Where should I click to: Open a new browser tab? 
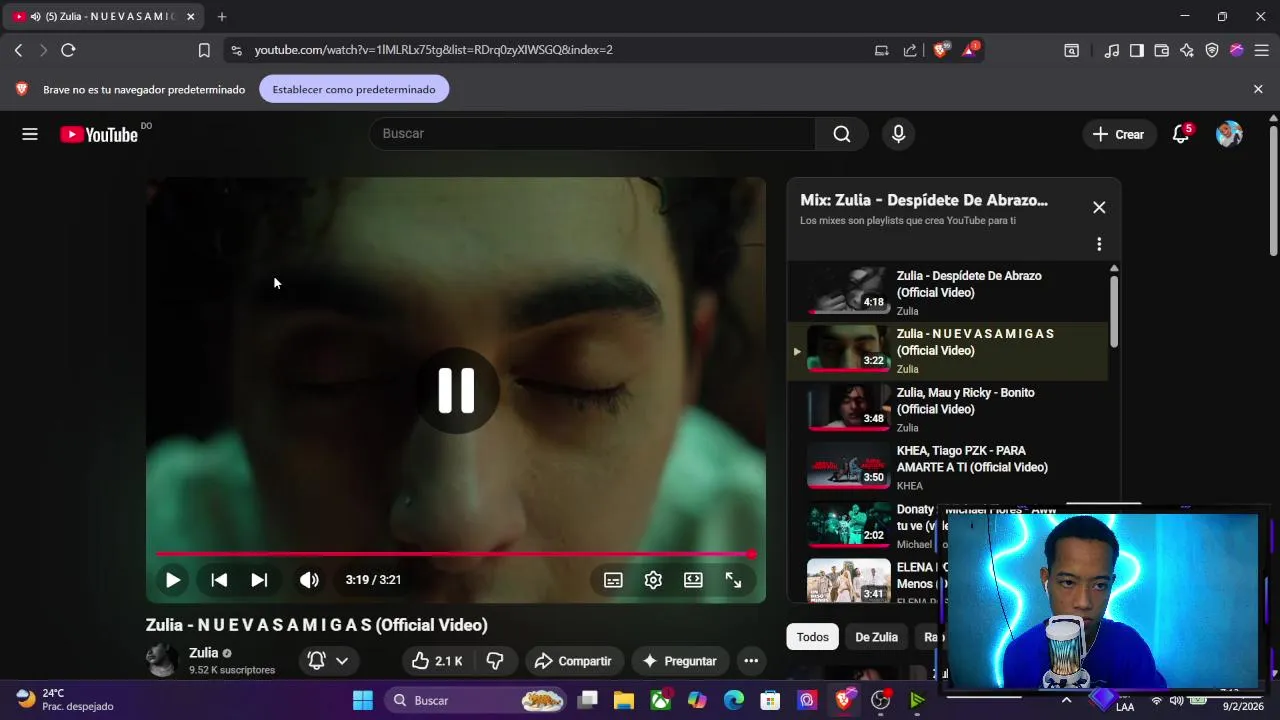pyautogui.click(x=222, y=17)
